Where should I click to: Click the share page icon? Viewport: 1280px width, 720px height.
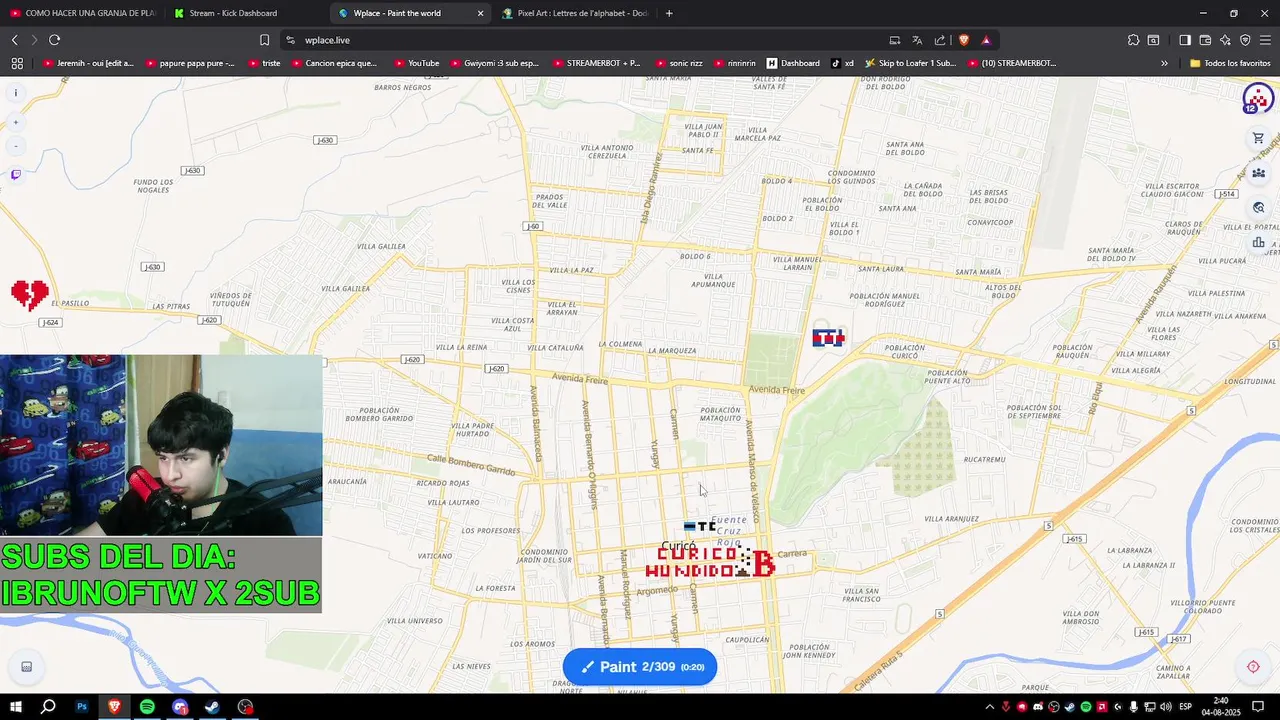coord(940,40)
